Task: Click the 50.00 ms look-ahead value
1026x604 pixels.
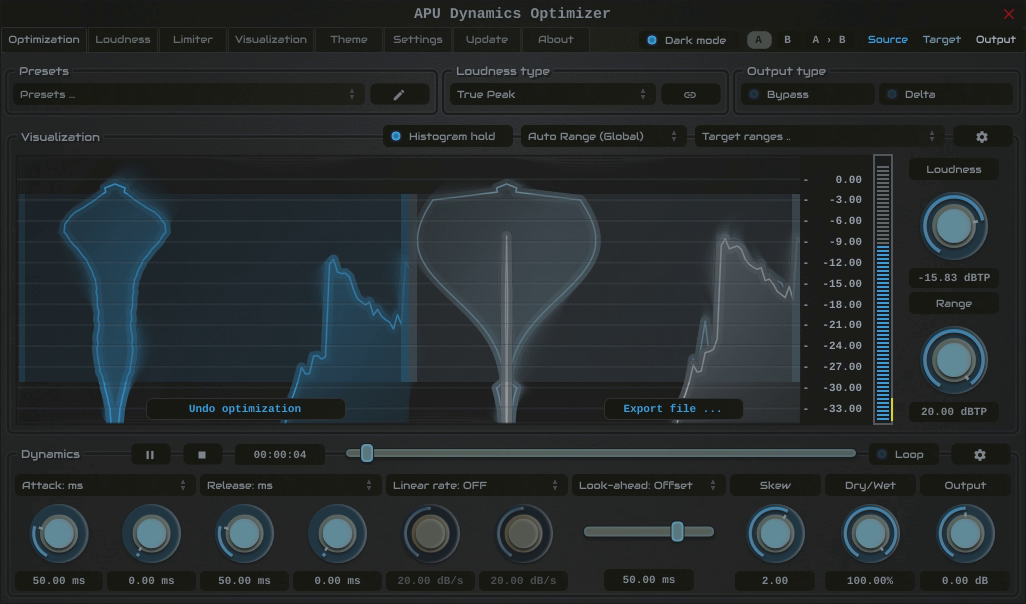Action: tap(648, 580)
